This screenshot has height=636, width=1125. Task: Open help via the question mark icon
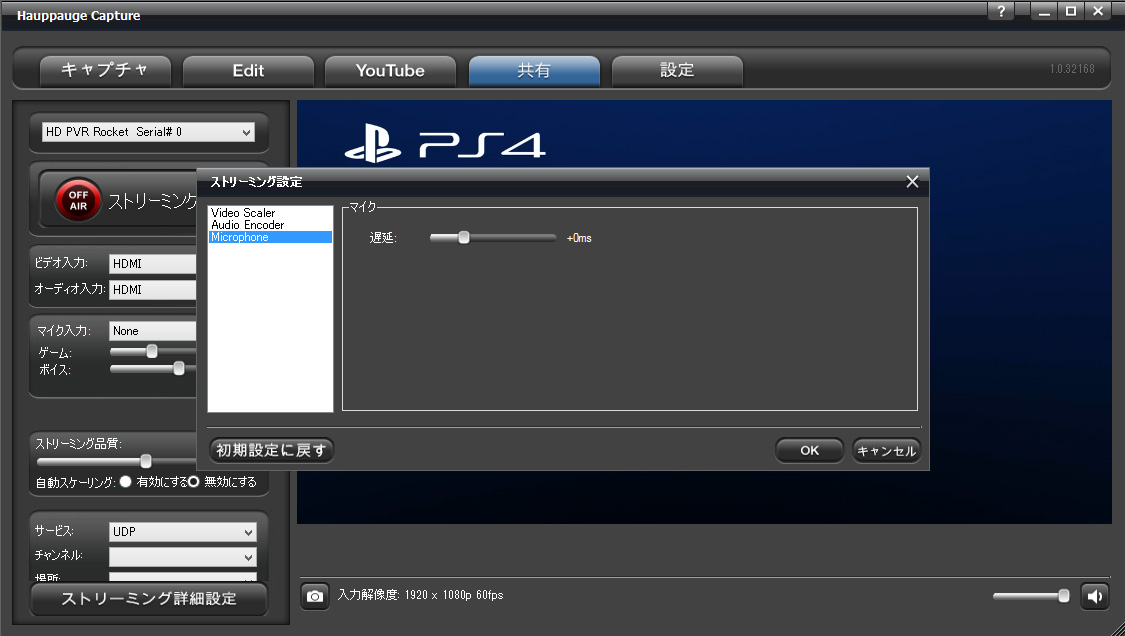pos(1001,11)
